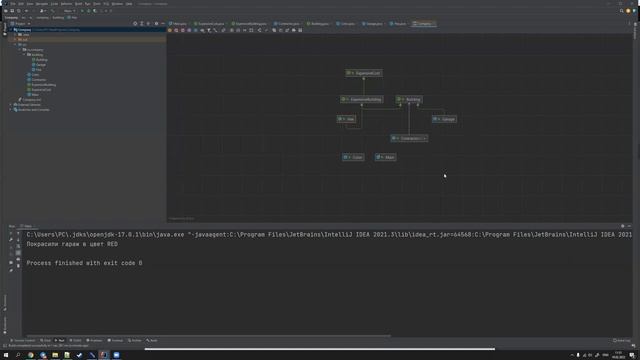The width and height of the screenshot is (640, 360).
Task: Switch to ExpensiveCost.java editor tab
Action: coord(209,24)
